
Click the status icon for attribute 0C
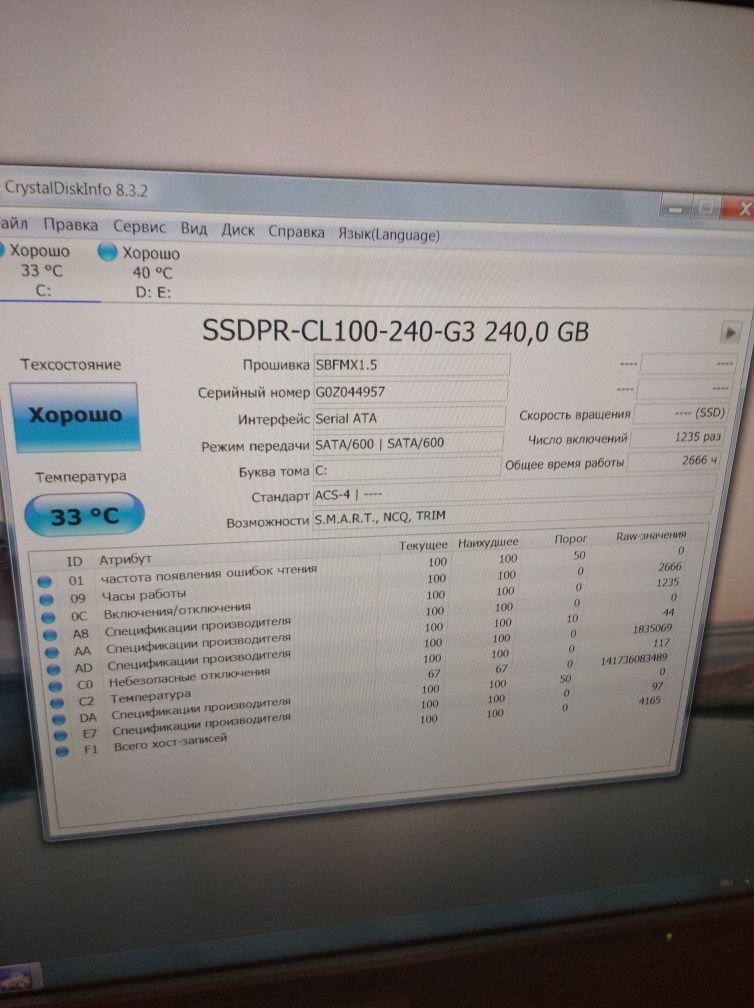coord(48,617)
